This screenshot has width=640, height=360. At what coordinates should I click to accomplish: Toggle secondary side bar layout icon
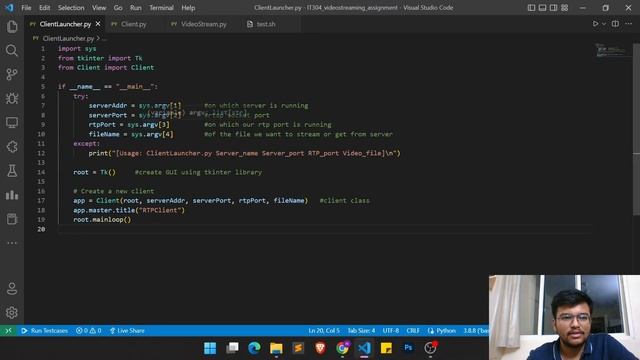coord(553,8)
